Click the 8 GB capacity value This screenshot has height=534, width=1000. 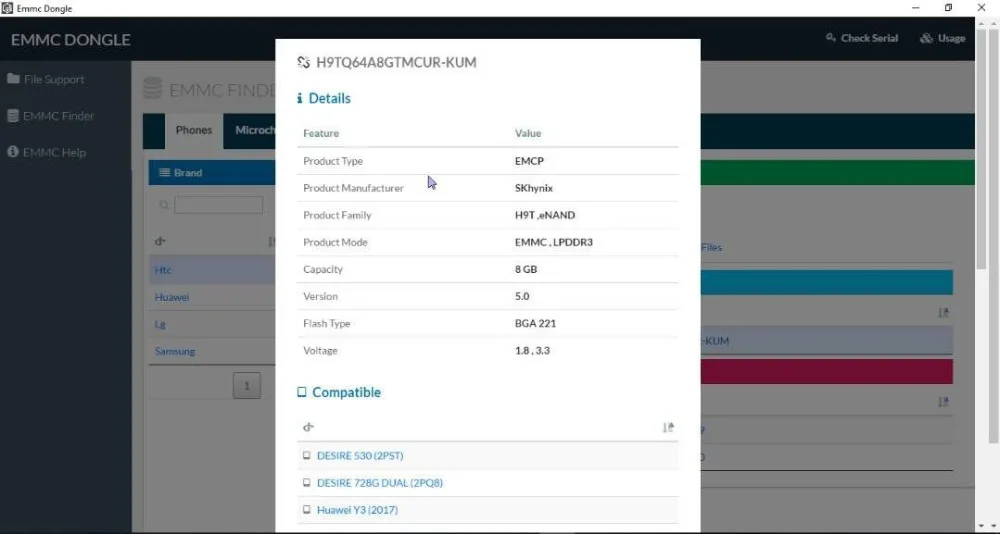point(526,269)
